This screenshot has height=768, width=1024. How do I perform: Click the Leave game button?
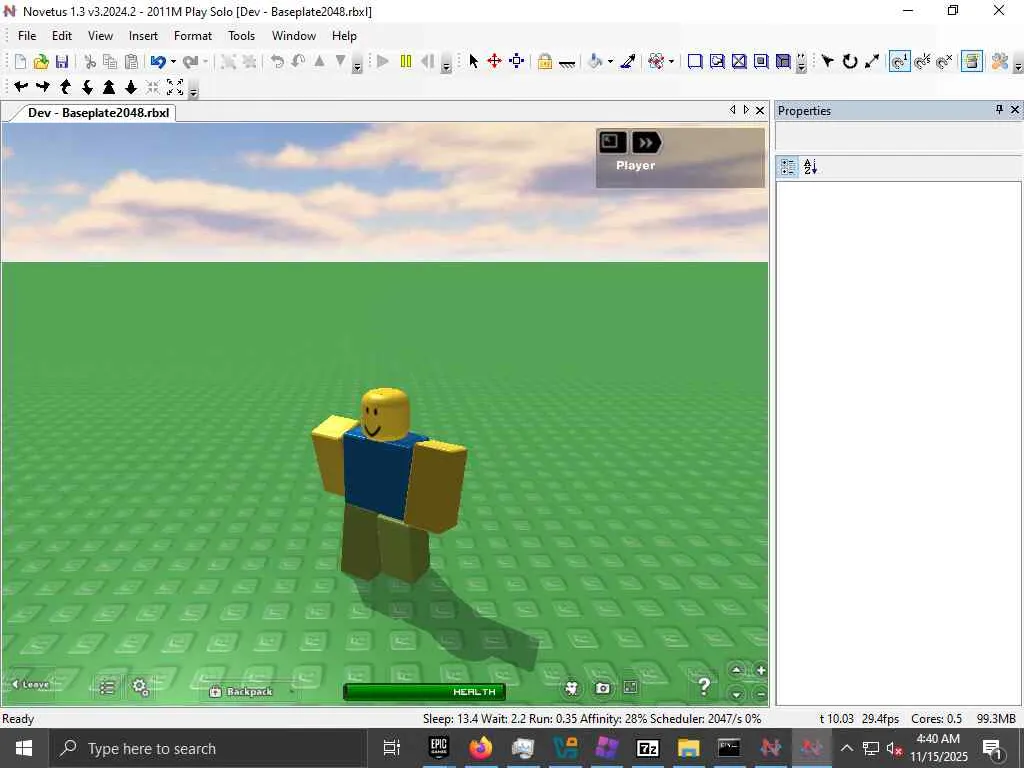tap(30, 684)
